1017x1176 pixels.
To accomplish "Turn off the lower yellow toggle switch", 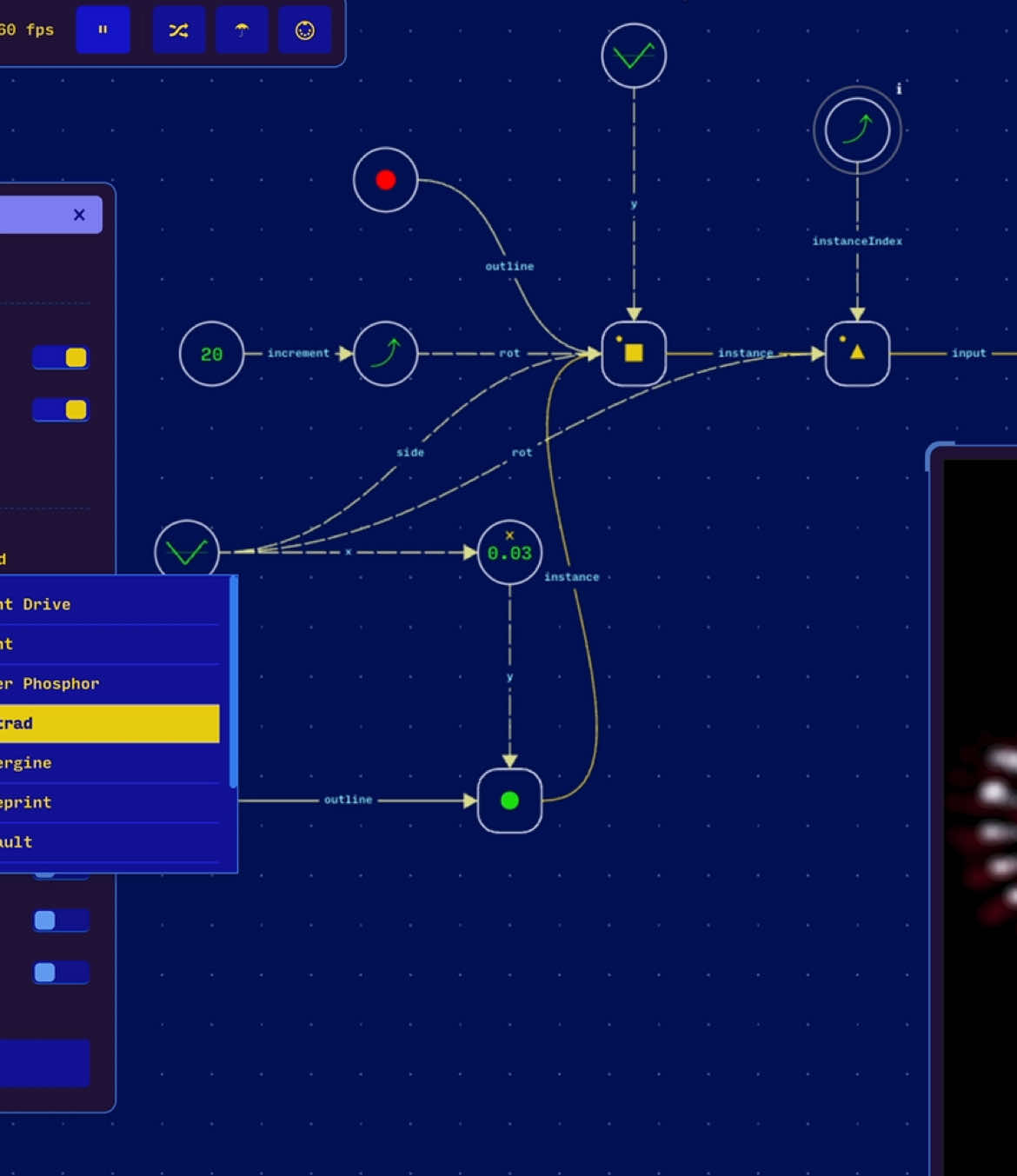I will click(x=61, y=409).
